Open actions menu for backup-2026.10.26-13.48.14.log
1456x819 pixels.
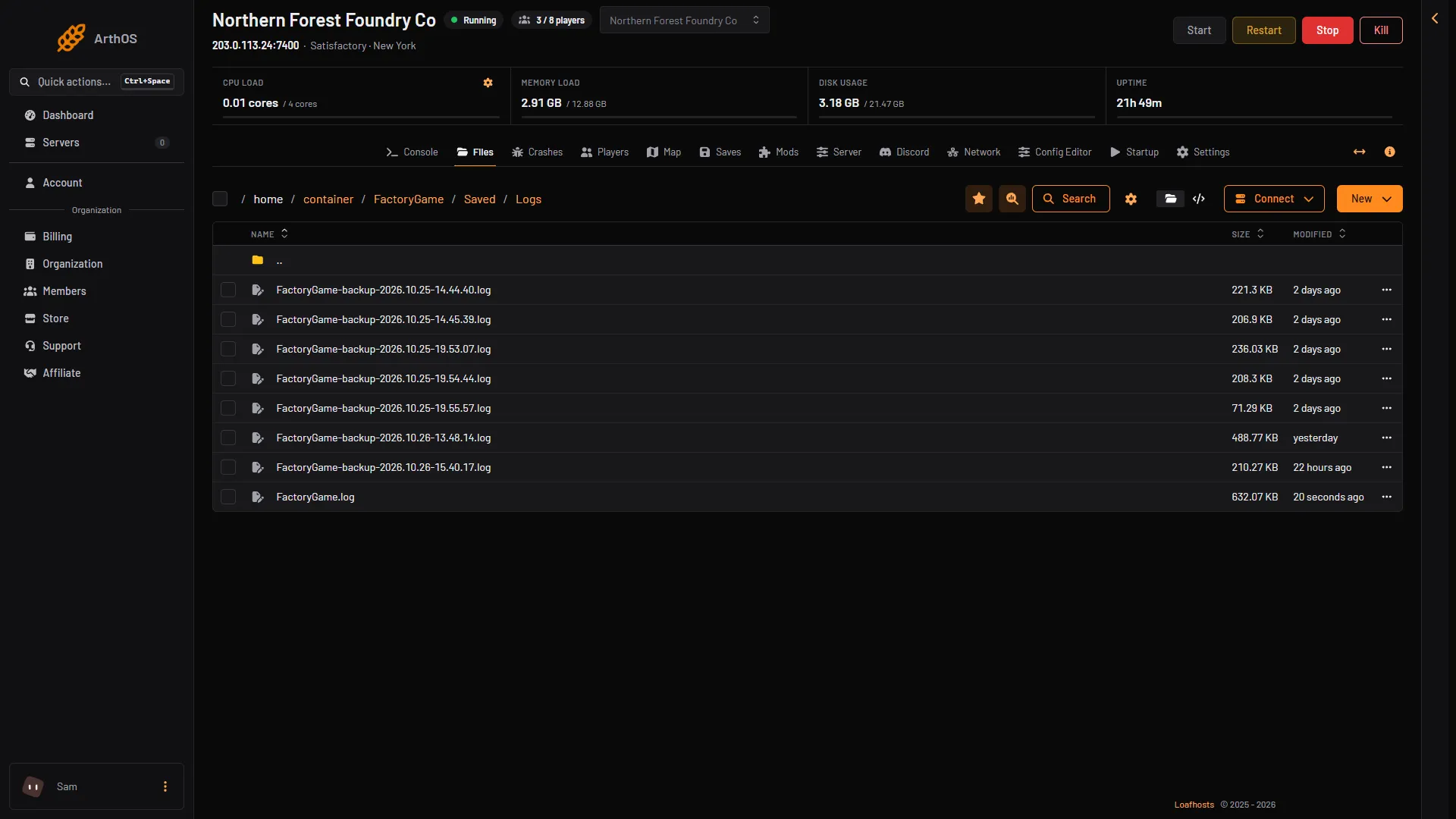1386,438
